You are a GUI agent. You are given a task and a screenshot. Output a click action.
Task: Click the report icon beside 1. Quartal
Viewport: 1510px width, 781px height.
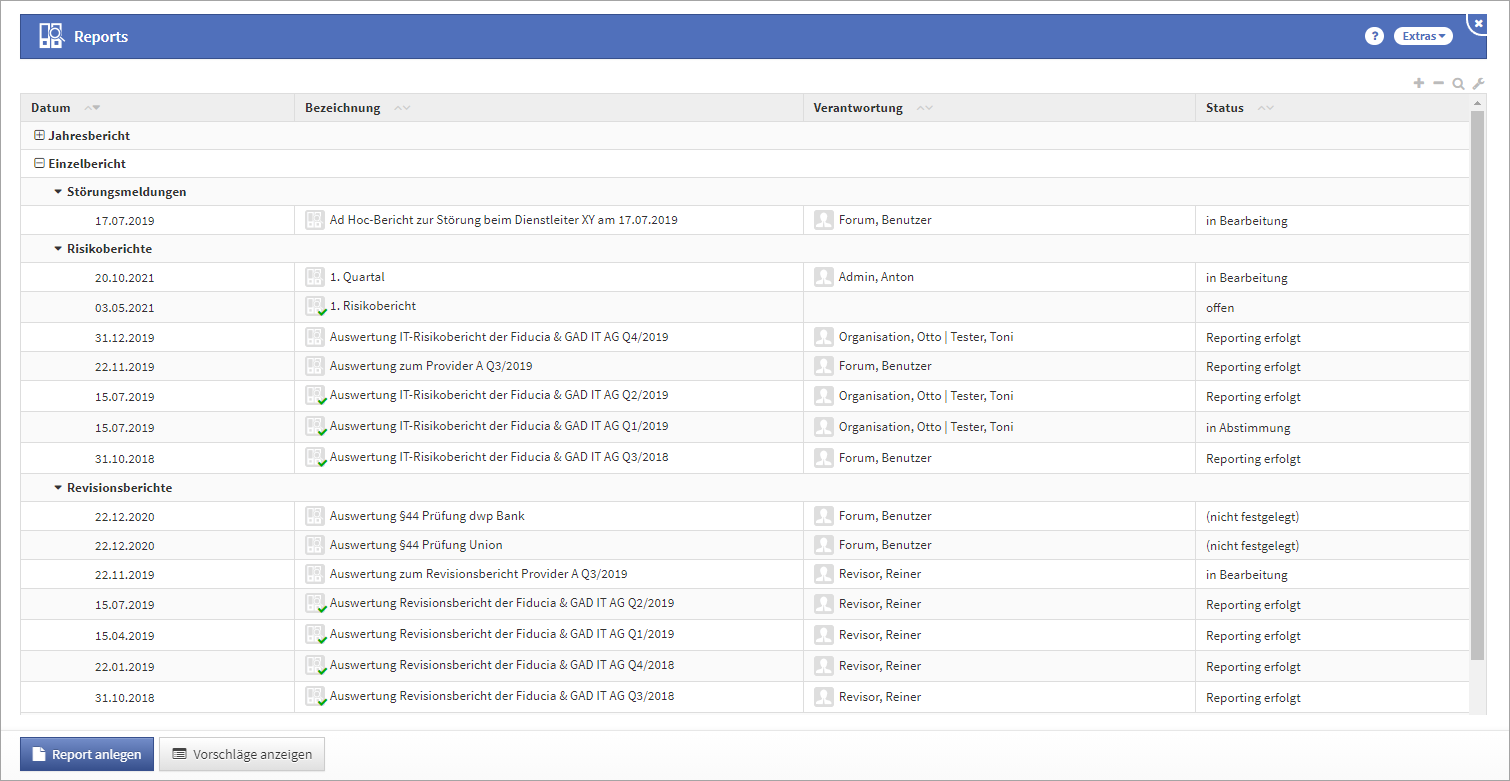tap(315, 277)
